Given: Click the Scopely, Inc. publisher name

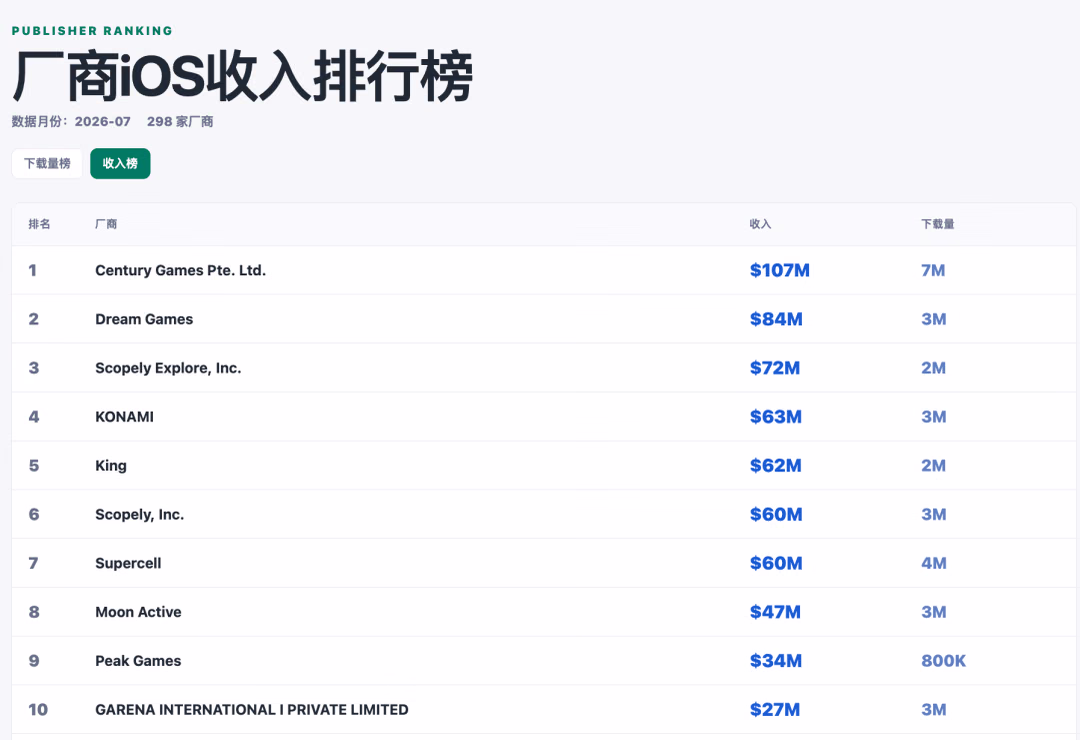Looking at the screenshot, I should 140,515.
